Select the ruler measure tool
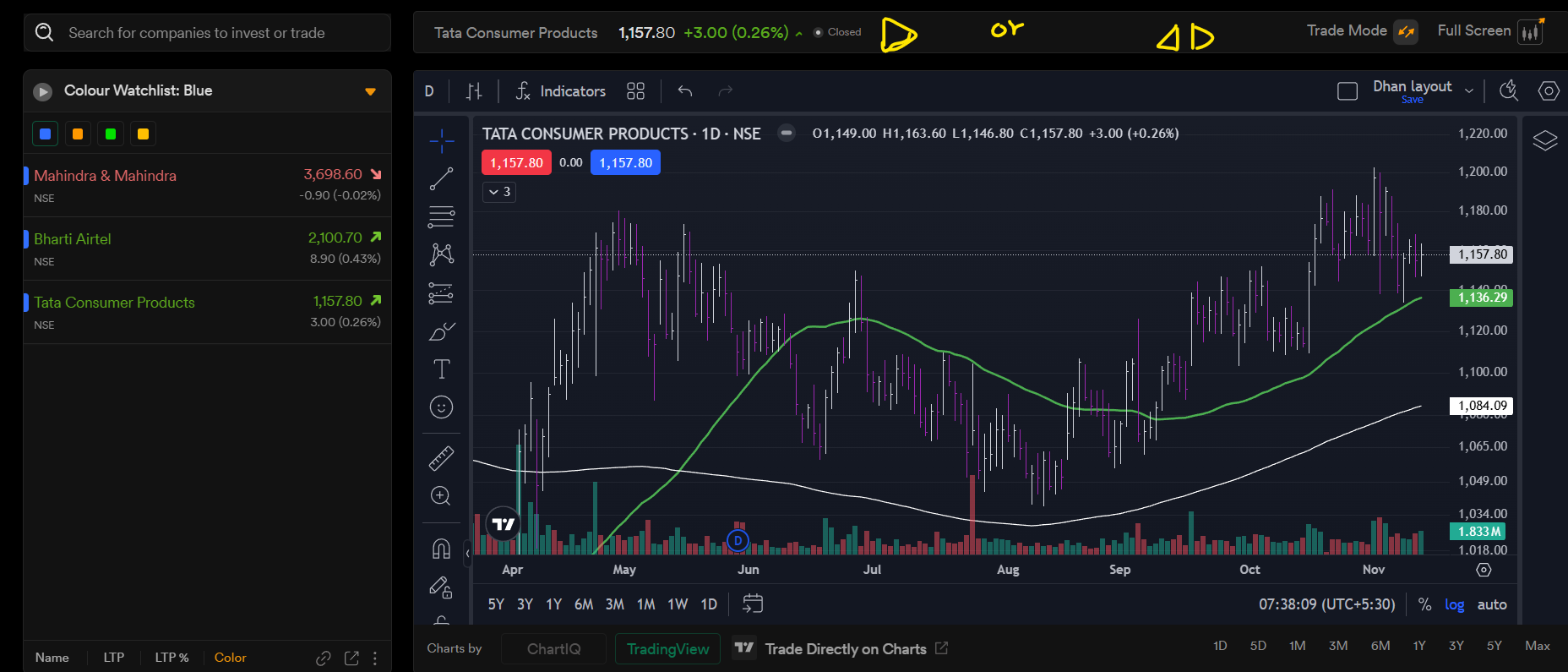The height and width of the screenshot is (672, 1568). click(x=441, y=458)
